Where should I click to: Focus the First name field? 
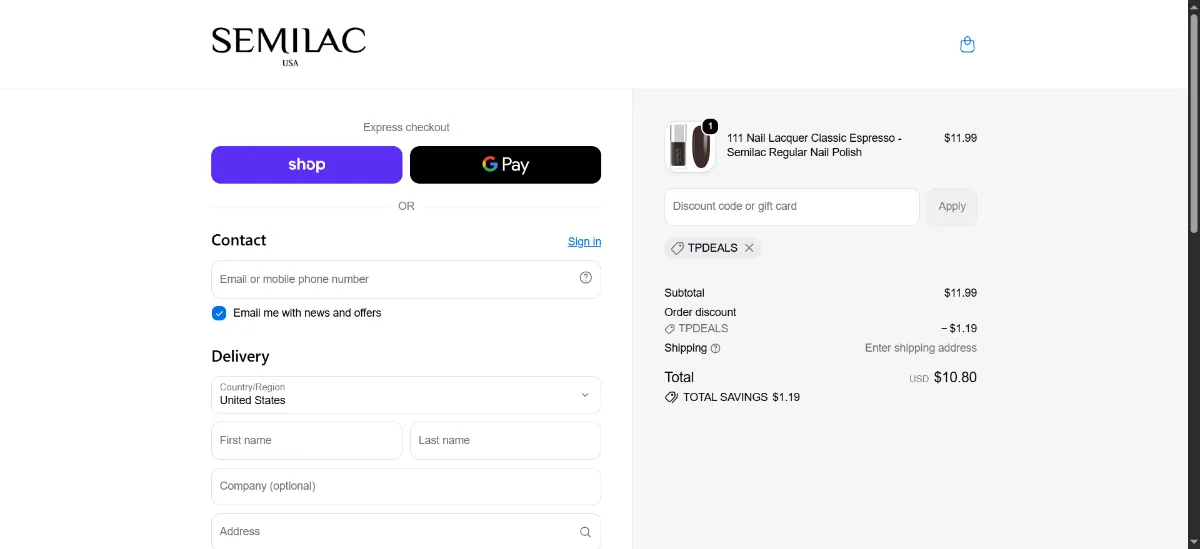click(306, 440)
